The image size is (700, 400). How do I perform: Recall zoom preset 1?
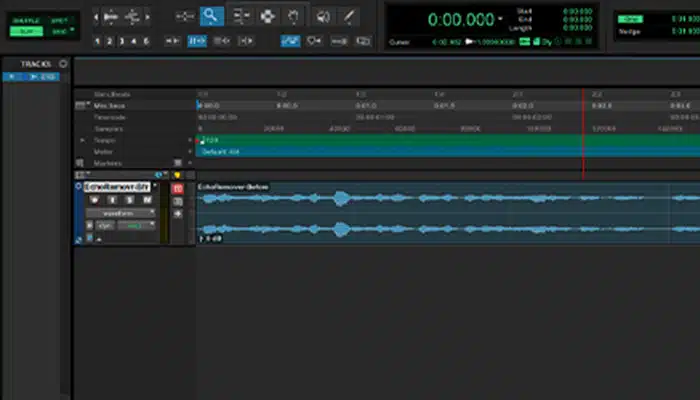tap(97, 41)
